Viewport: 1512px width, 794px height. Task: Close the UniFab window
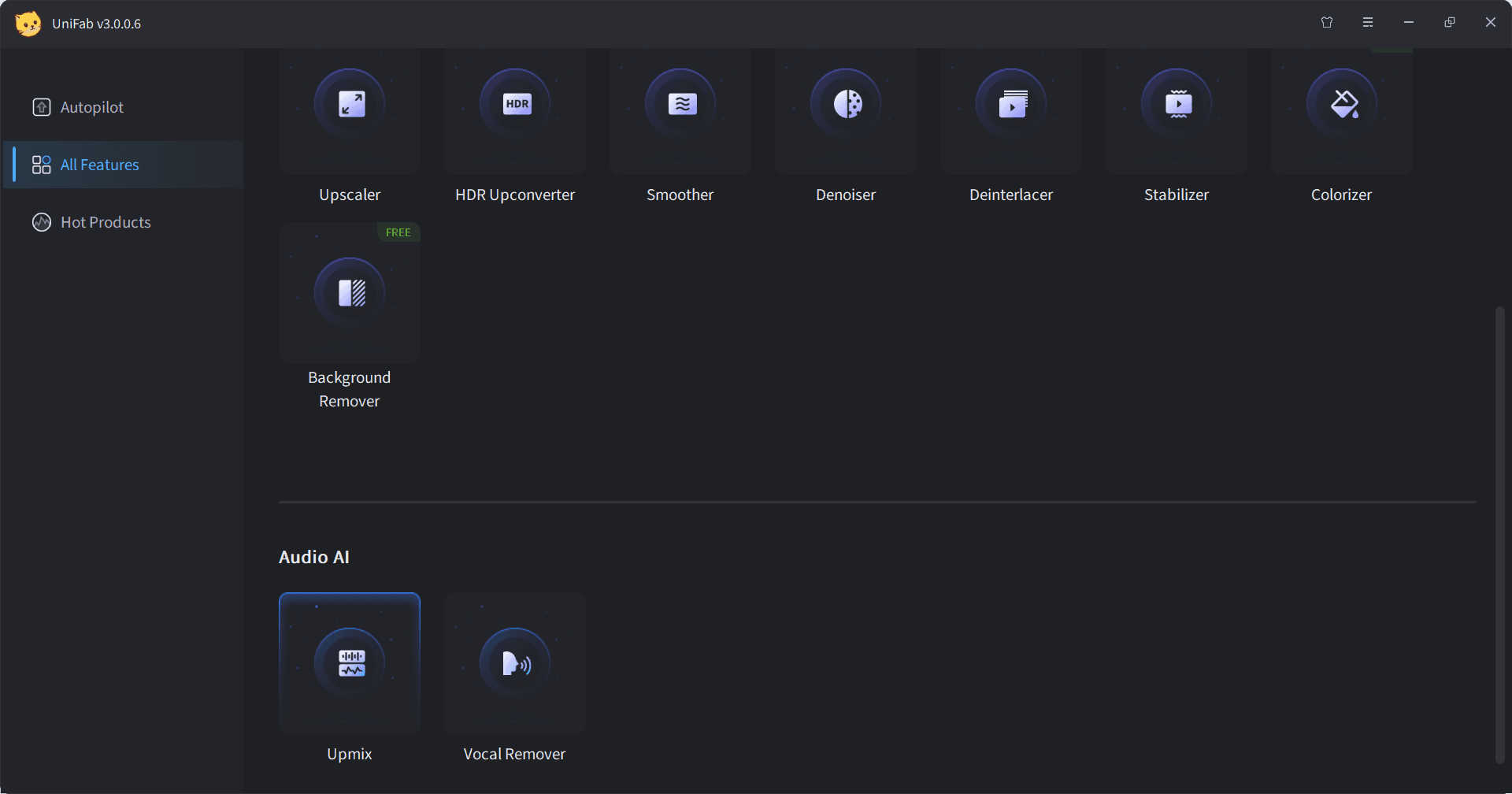[x=1491, y=23]
